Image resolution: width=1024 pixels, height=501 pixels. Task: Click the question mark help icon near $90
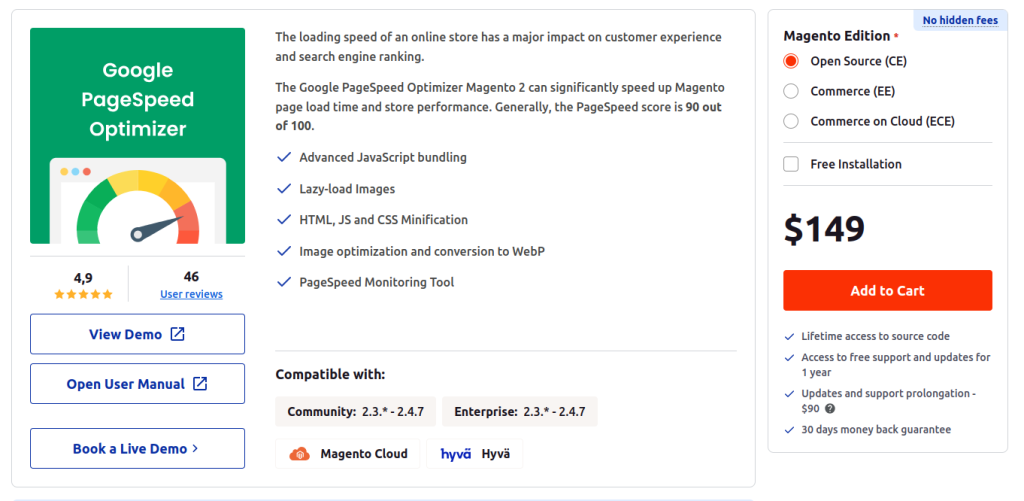coord(830,409)
